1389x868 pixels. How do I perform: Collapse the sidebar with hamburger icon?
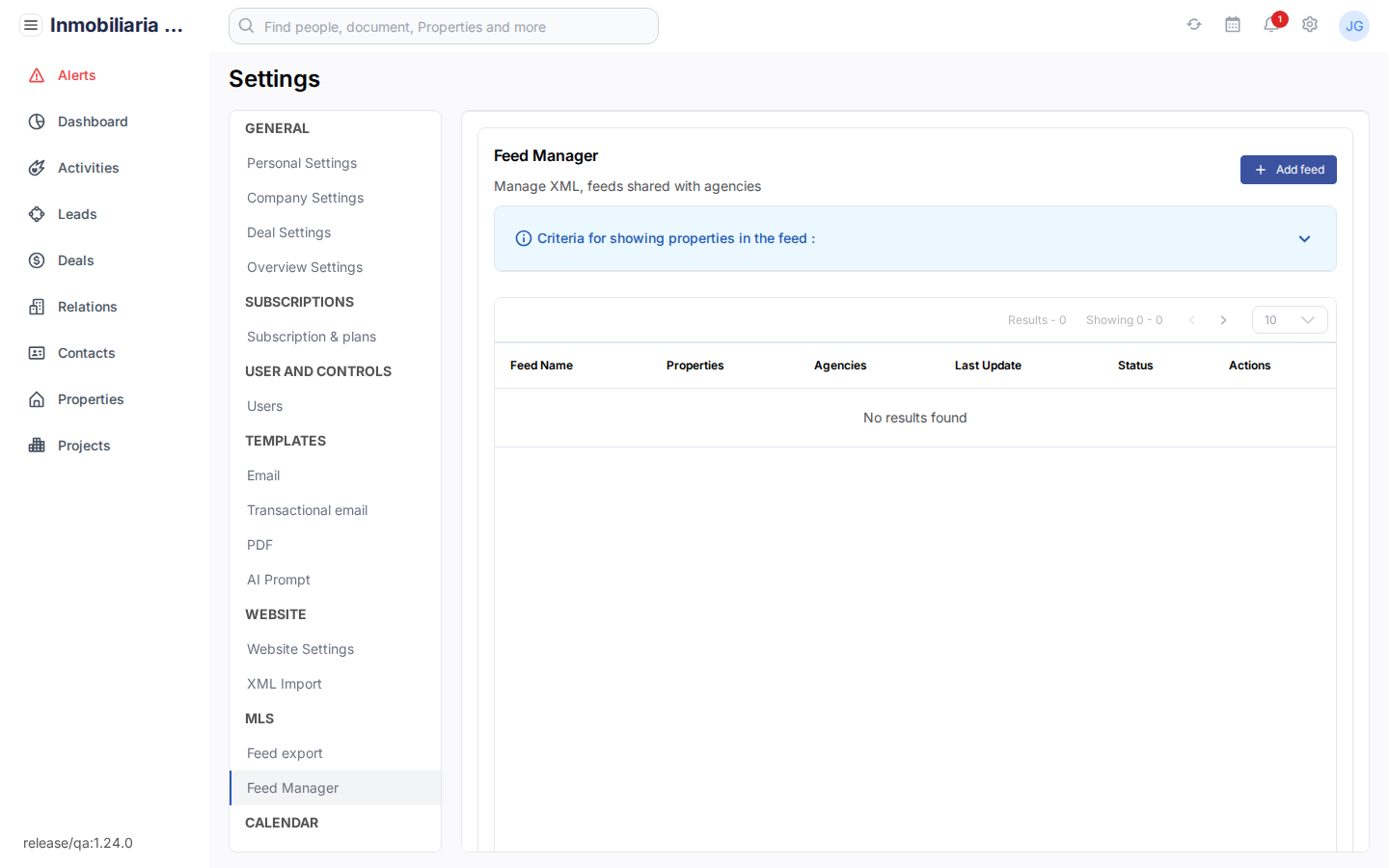pos(31,24)
